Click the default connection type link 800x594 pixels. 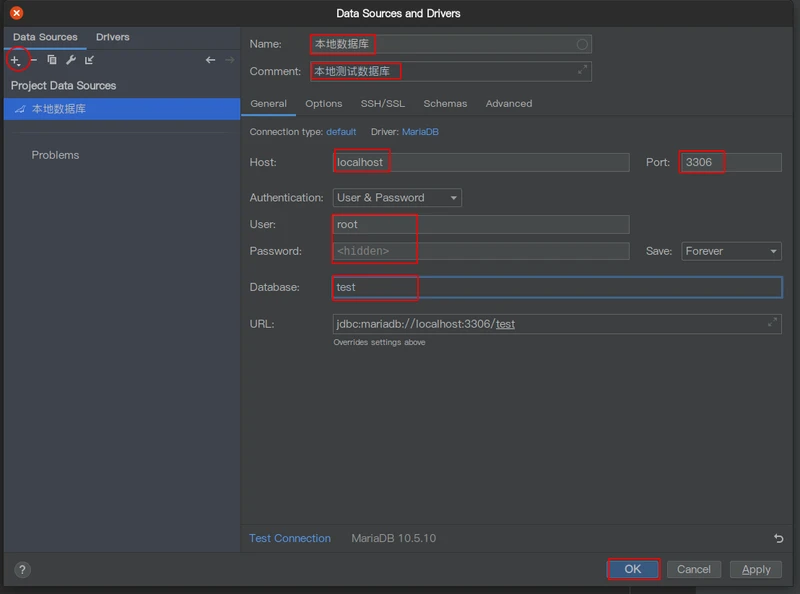[341, 132]
